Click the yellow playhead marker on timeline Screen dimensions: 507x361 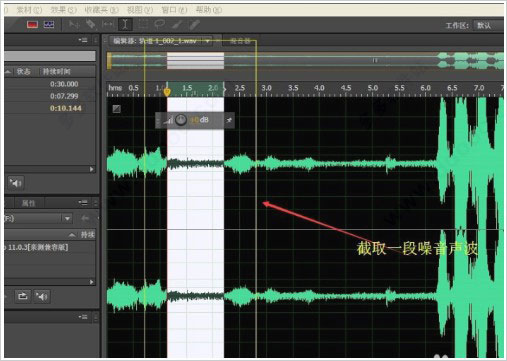click(167, 92)
